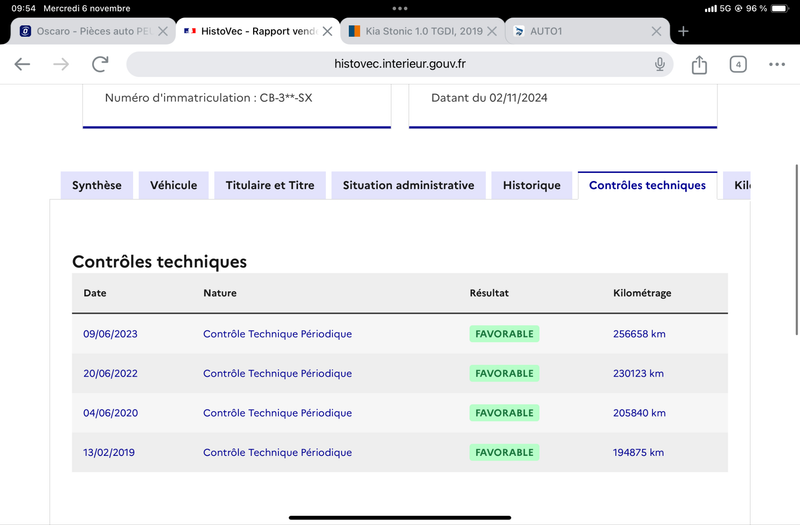
Task: Select the 194875 km mileage value
Action: pyautogui.click(x=638, y=453)
